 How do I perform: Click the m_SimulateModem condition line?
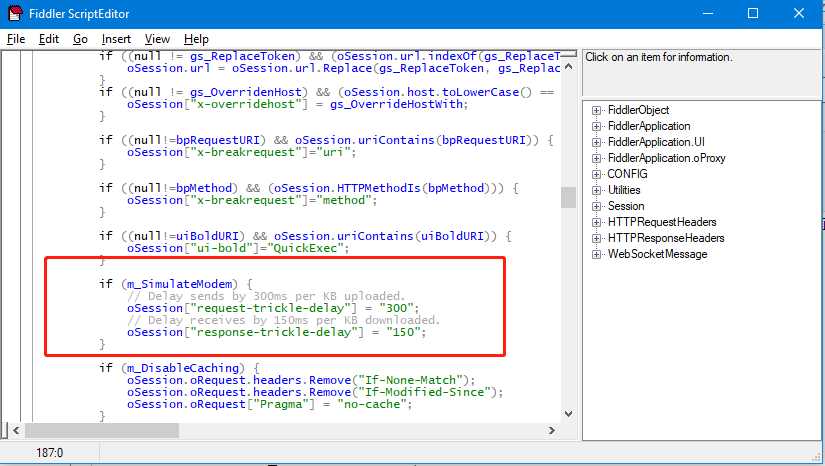click(x=176, y=284)
